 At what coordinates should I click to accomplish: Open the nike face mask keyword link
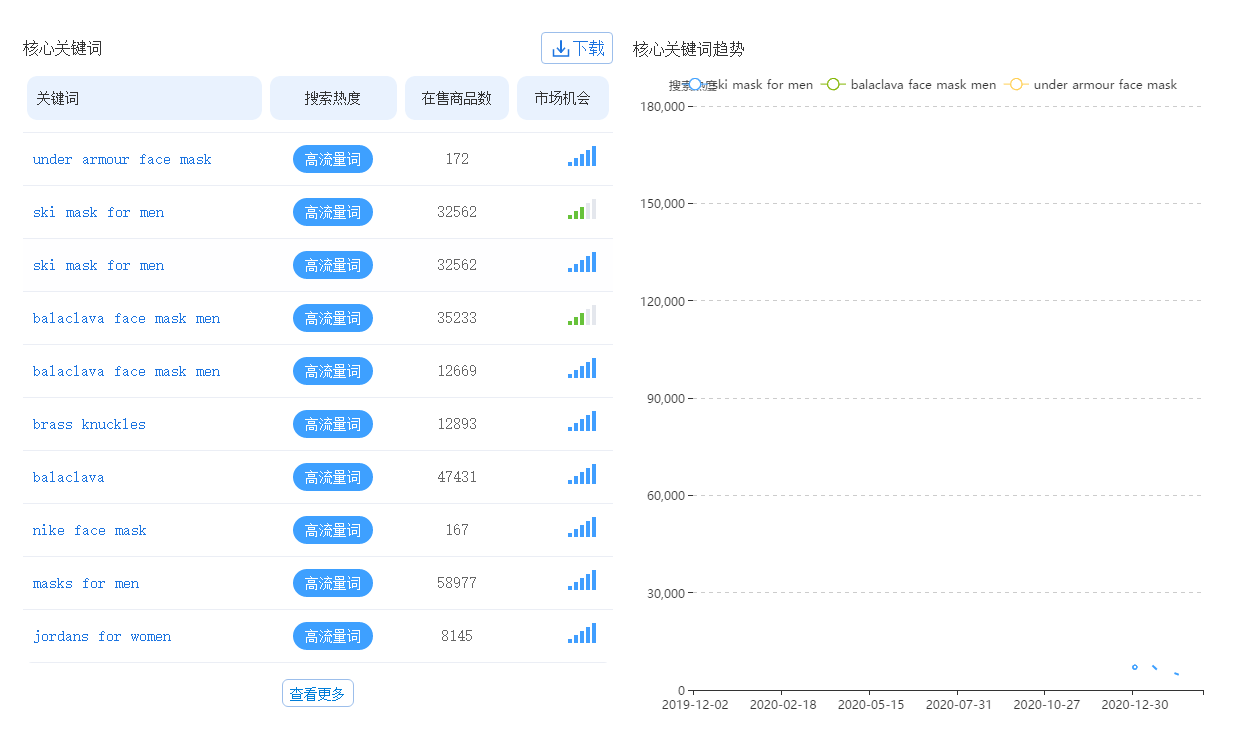[x=89, y=530]
